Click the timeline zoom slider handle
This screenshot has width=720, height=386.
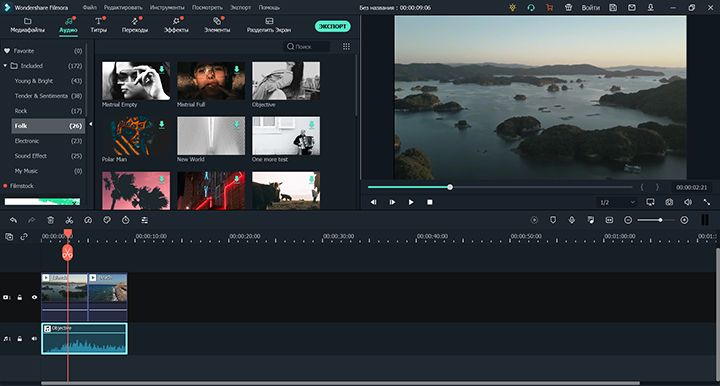pos(660,220)
